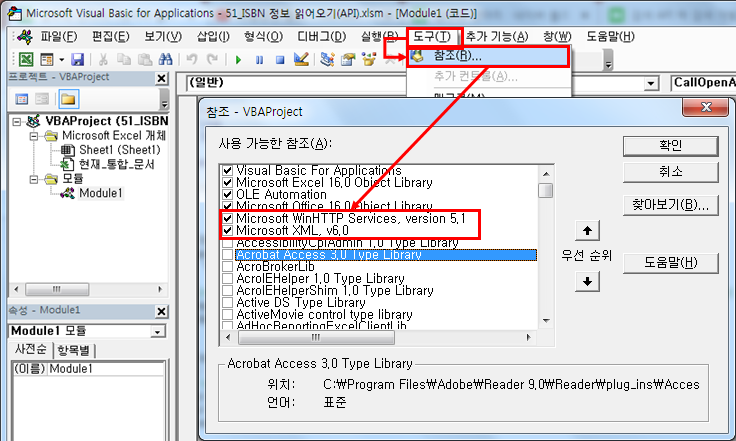This screenshot has width=736, height=441.
Task: Uncheck Visual Basic For Applications reference
Action: (228, 170)
